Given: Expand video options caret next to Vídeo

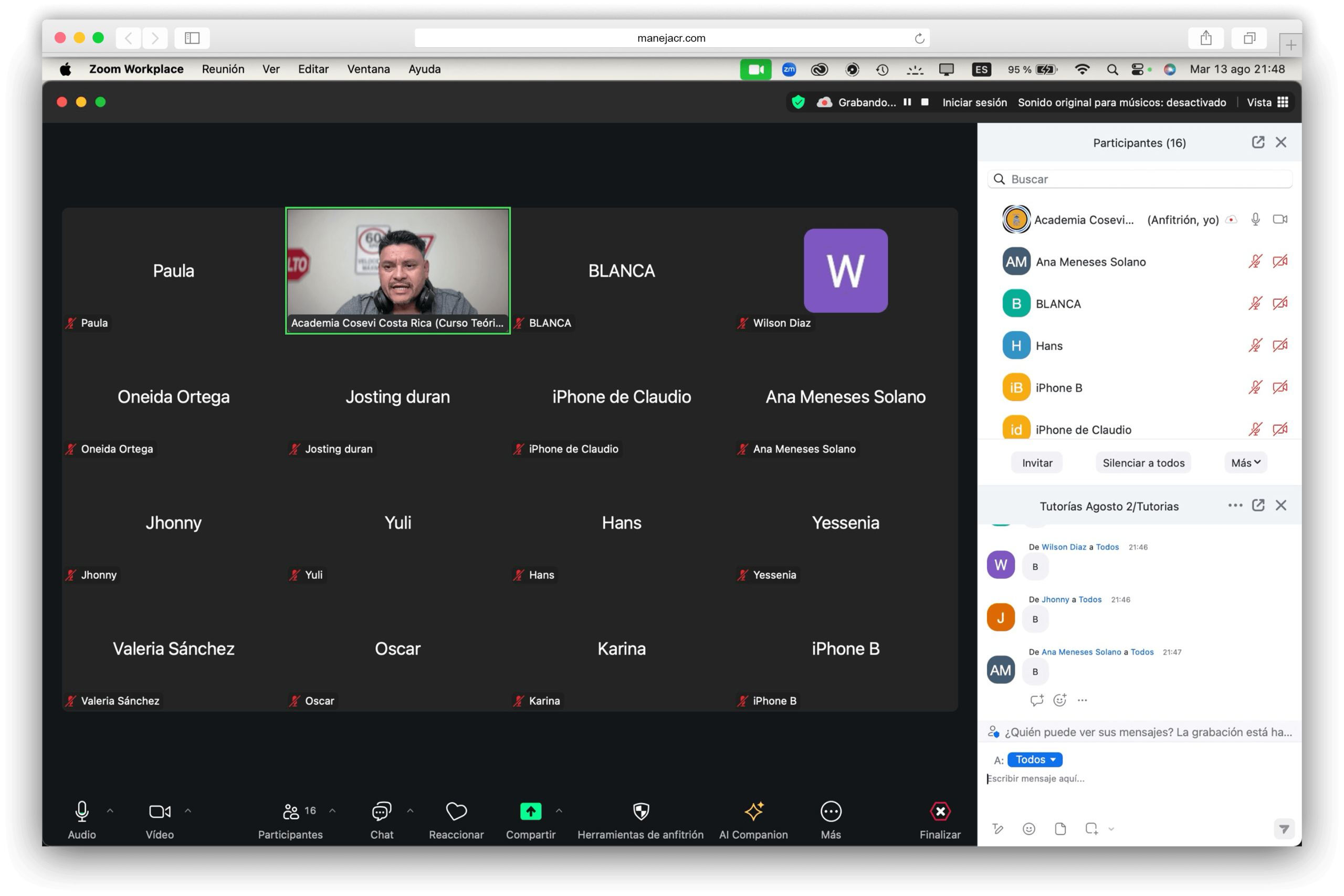Looking at the screenshot, I should 188,810.
